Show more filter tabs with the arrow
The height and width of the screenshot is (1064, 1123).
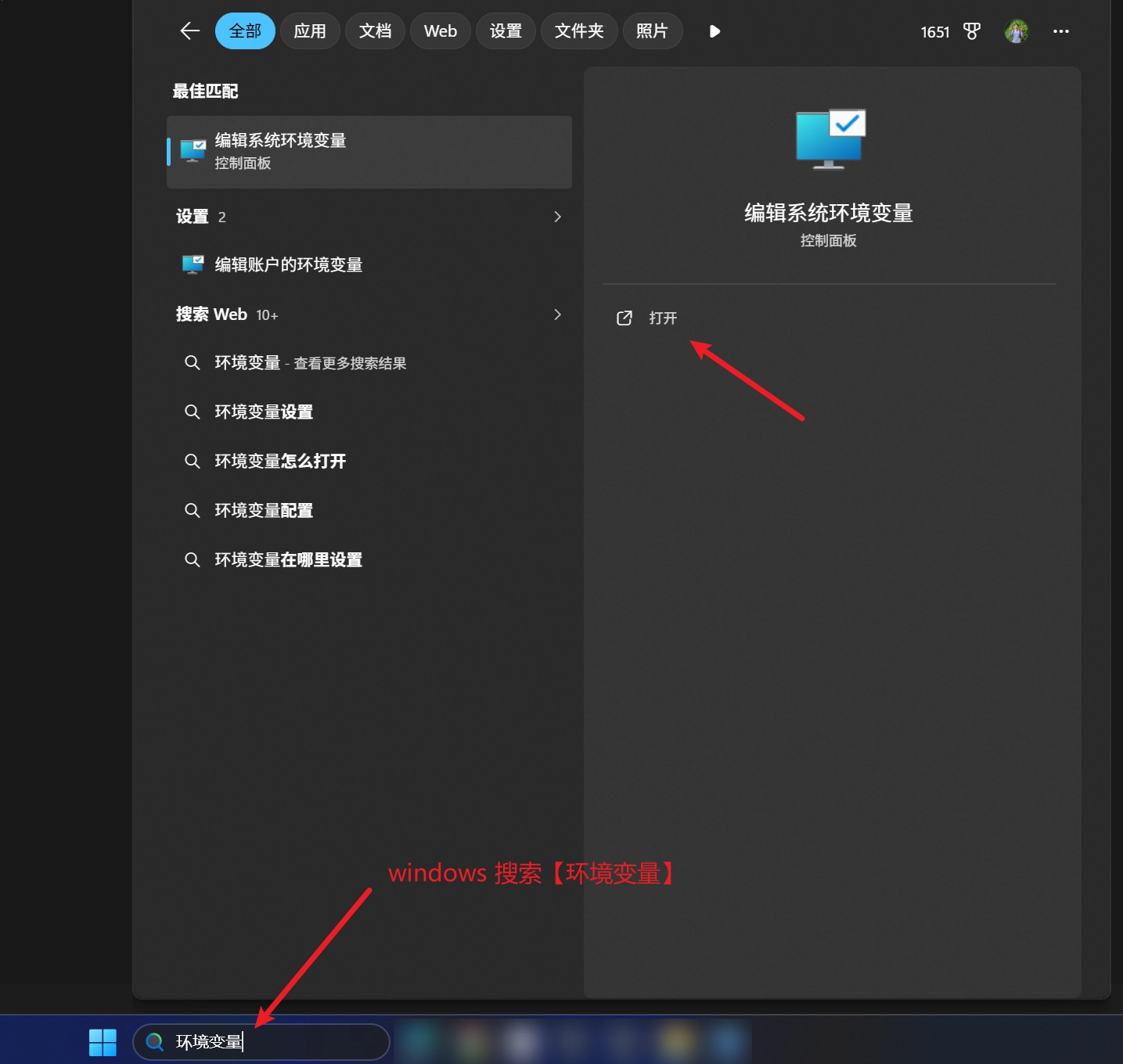[x=714, y=31]
